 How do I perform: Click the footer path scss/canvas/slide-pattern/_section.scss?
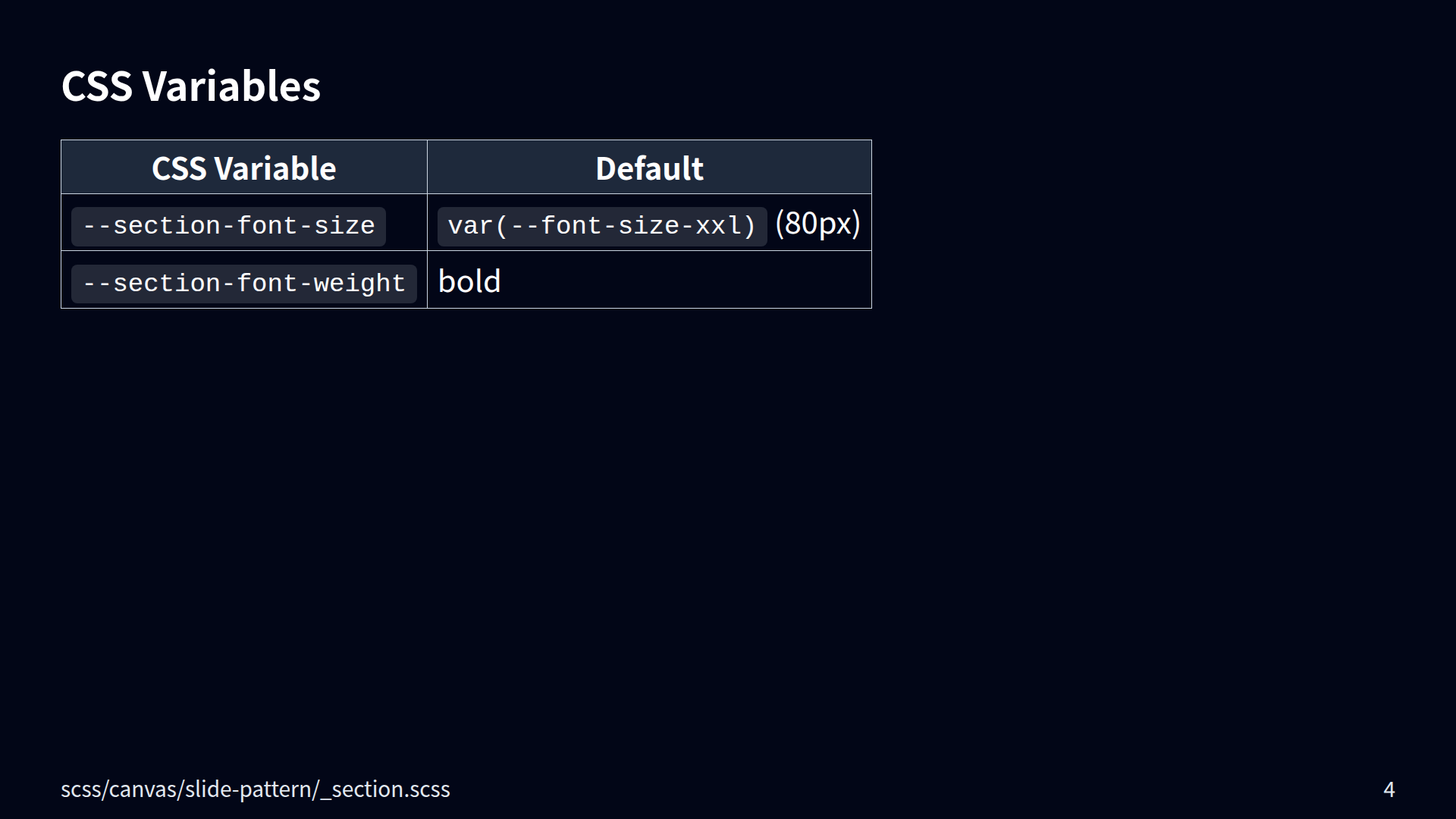(x=255, y=789)
